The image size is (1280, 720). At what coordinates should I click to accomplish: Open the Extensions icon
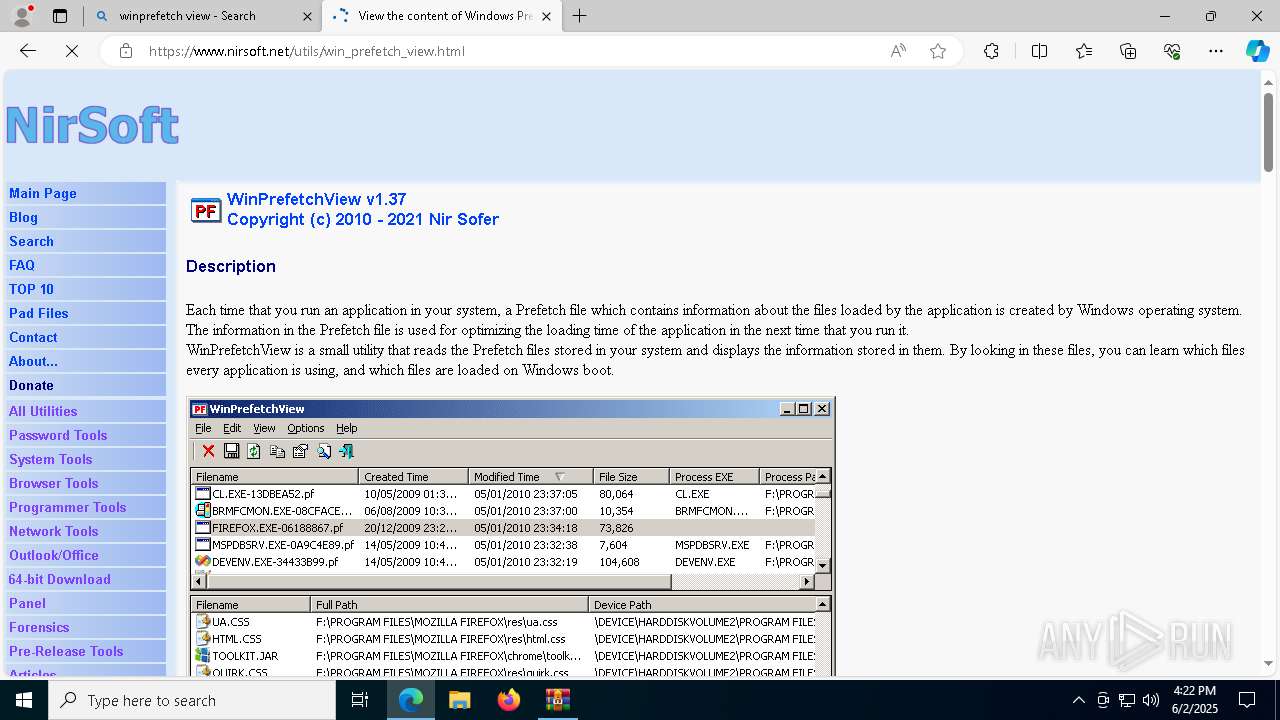(991, 51)
